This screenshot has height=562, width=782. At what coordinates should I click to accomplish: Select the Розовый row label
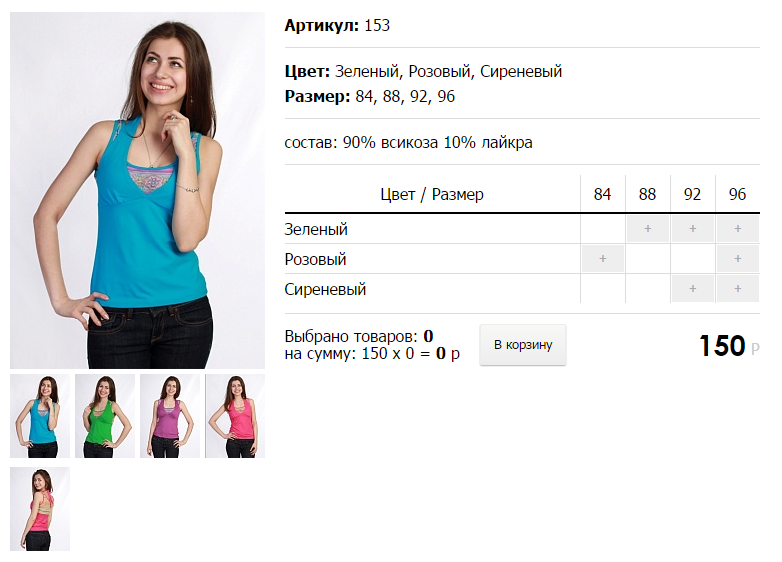tap(315, 259)
